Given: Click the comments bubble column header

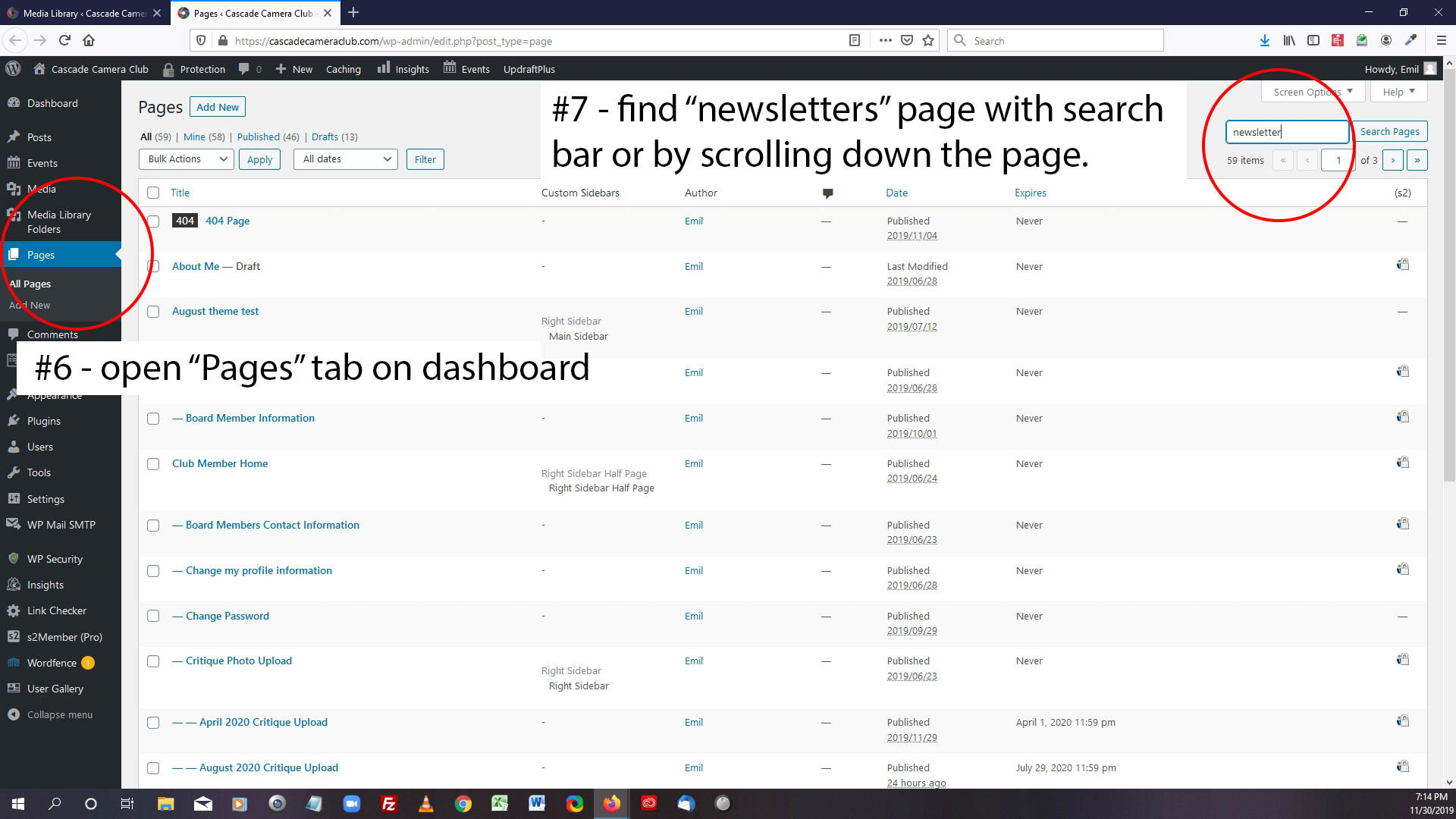Looking at the screenshot, I should pyautogui.click(x=827, y=193).
